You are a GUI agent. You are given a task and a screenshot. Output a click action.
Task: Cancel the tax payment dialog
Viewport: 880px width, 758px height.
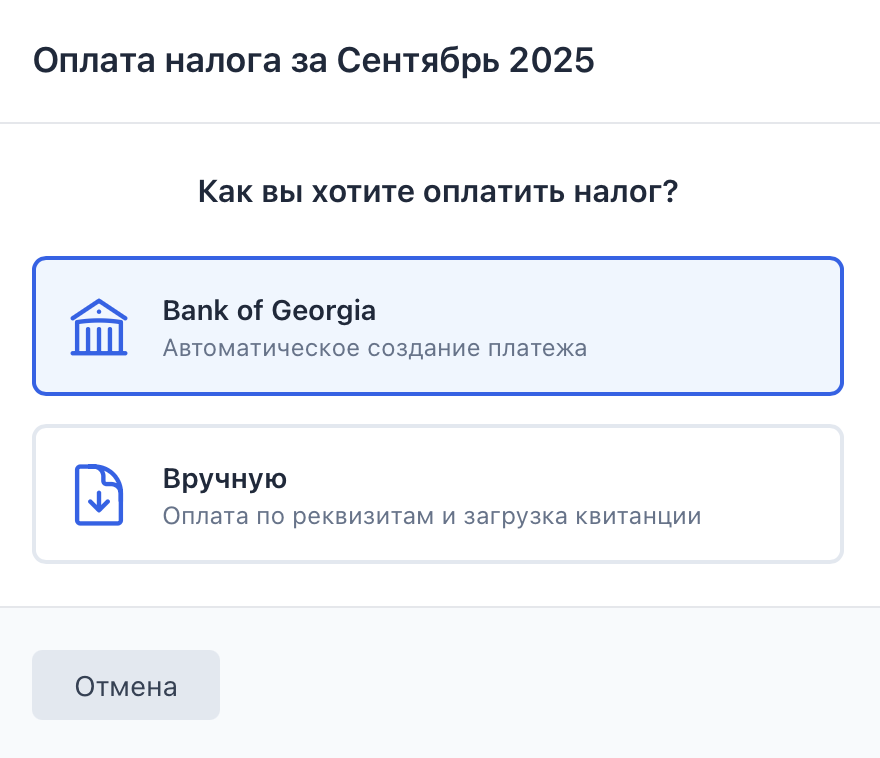pyautogui.click(x=125, y=685)
